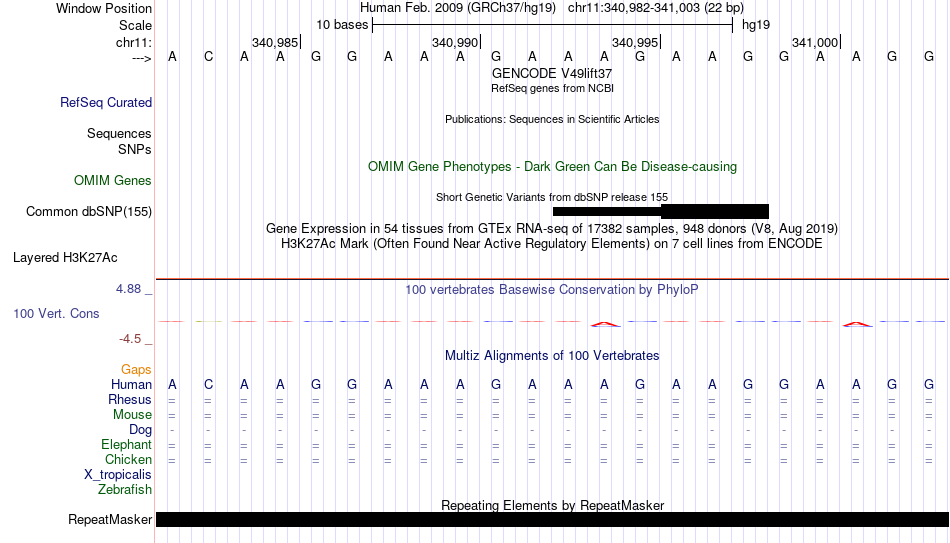Select the black RepeatMasker element bar

click(552, 519)
